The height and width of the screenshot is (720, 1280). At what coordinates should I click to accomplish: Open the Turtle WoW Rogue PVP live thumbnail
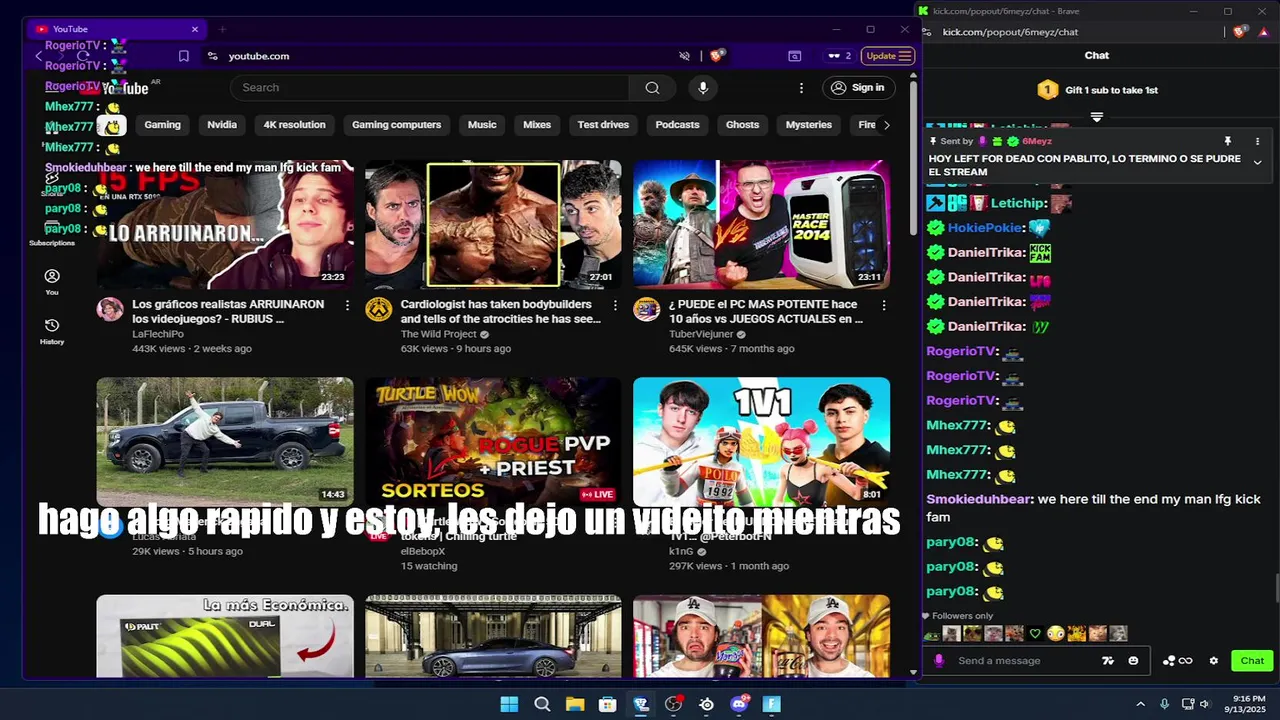pyautogui.click(x=493, y=441)
